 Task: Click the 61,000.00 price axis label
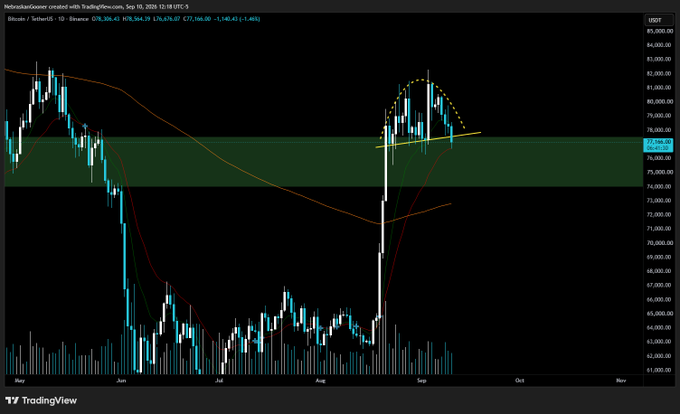click(659, 370)
